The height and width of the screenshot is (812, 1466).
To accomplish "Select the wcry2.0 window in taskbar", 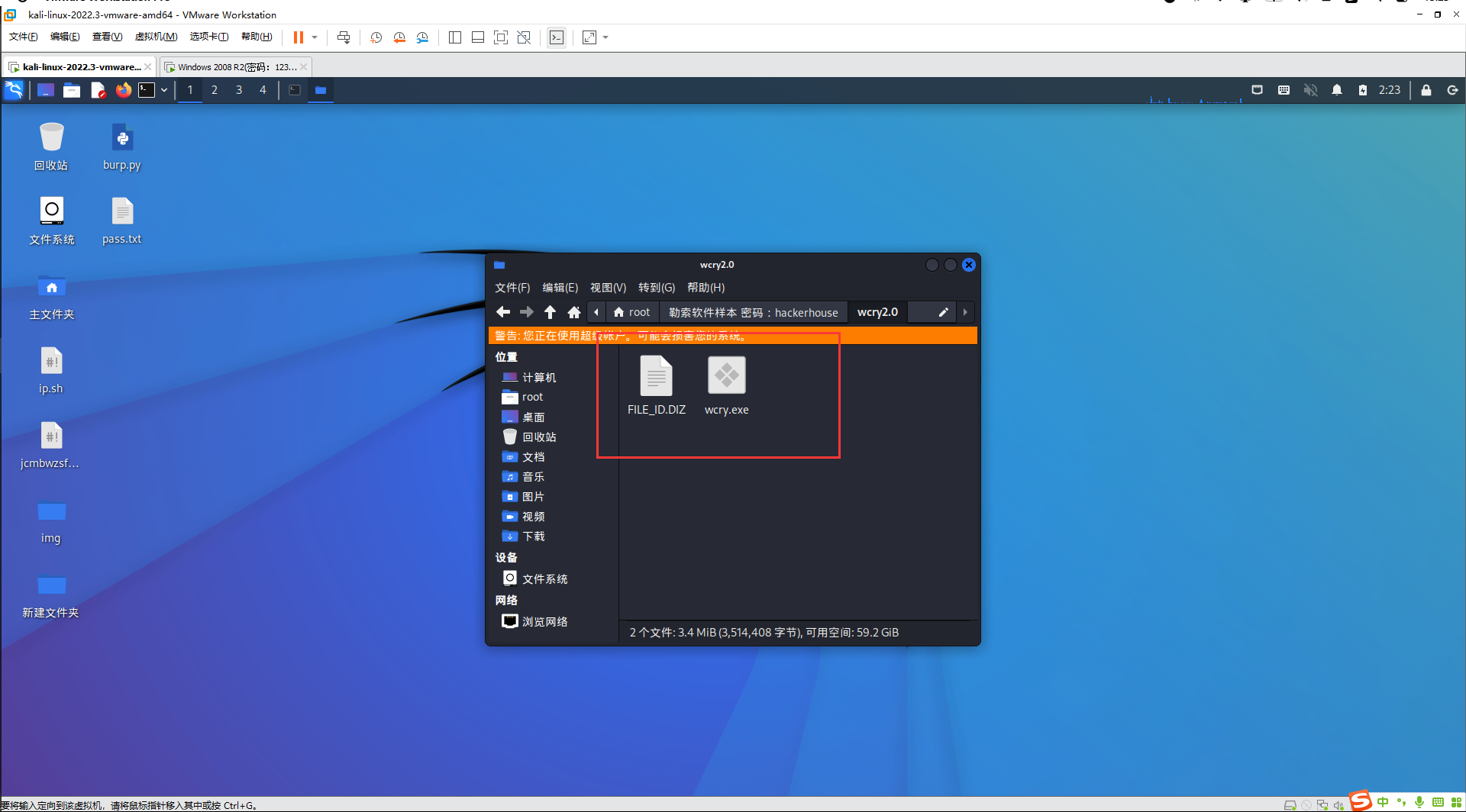I will [321, 90].
